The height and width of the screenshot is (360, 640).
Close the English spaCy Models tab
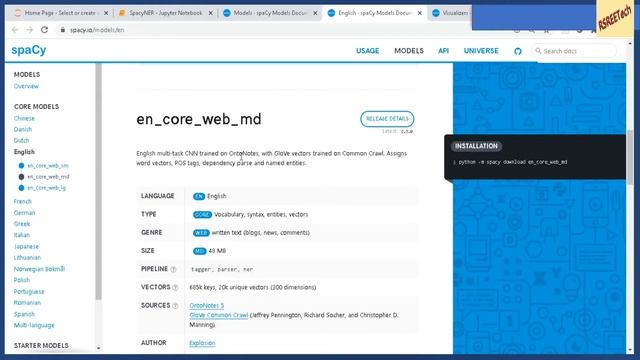click(x=420, y=13)
